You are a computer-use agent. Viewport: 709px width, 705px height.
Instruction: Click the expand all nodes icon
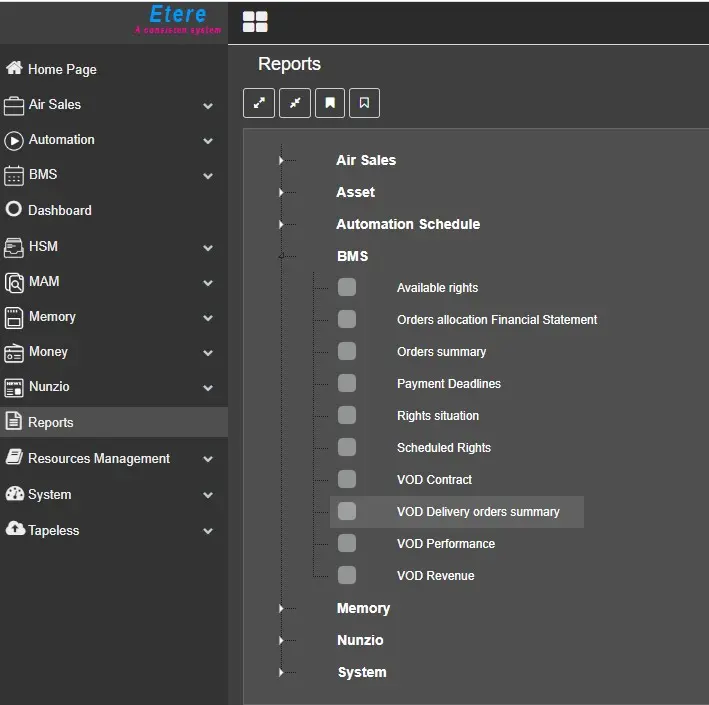[x=259, y=103]
